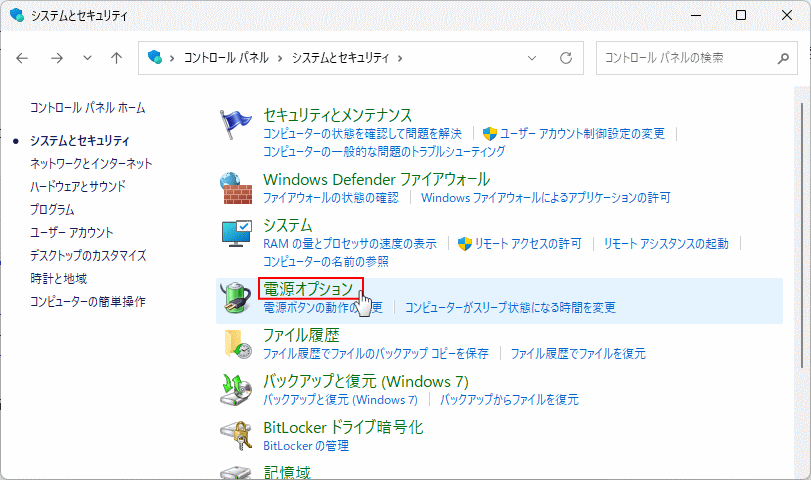The image size is (811, 480).
Task: Open バックアップと復元 (Windows 7) heading
Action: [366, 381]
